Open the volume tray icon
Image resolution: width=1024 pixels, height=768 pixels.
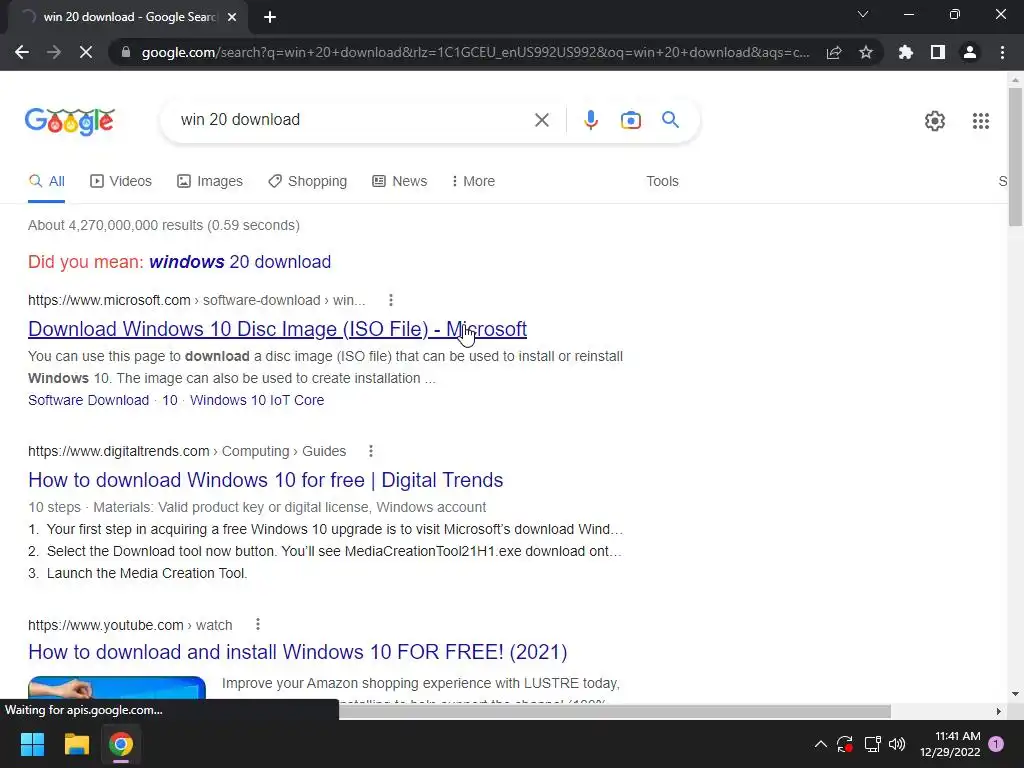[897, 744]
